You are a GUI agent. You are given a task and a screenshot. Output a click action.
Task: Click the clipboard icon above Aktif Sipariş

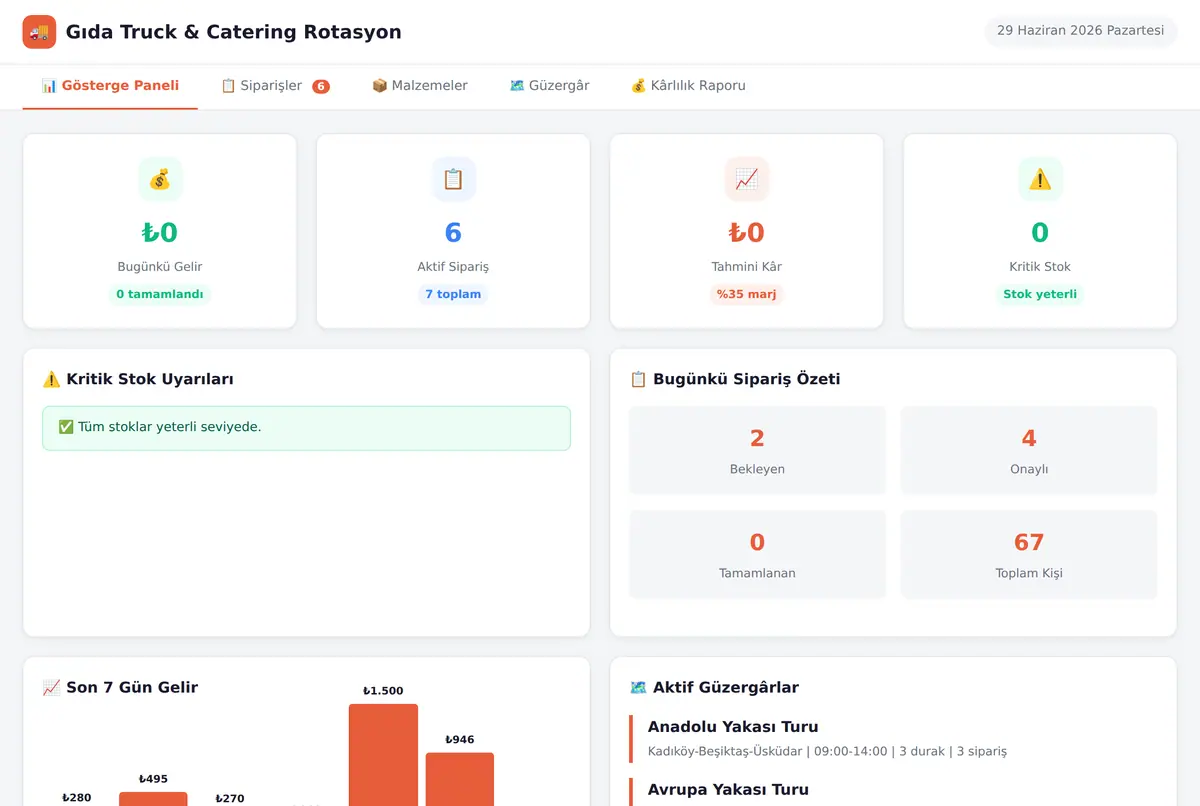(x=453, y=179)
